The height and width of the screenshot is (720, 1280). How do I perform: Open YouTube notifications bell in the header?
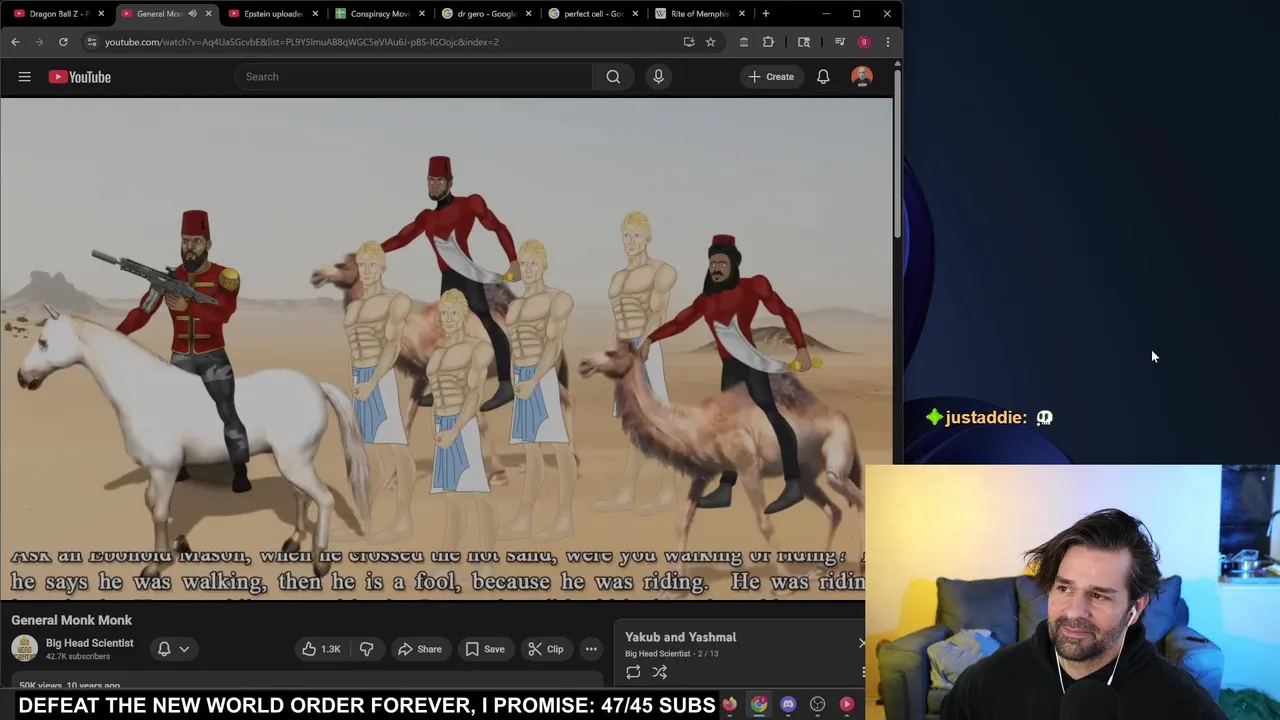[823, 77]
